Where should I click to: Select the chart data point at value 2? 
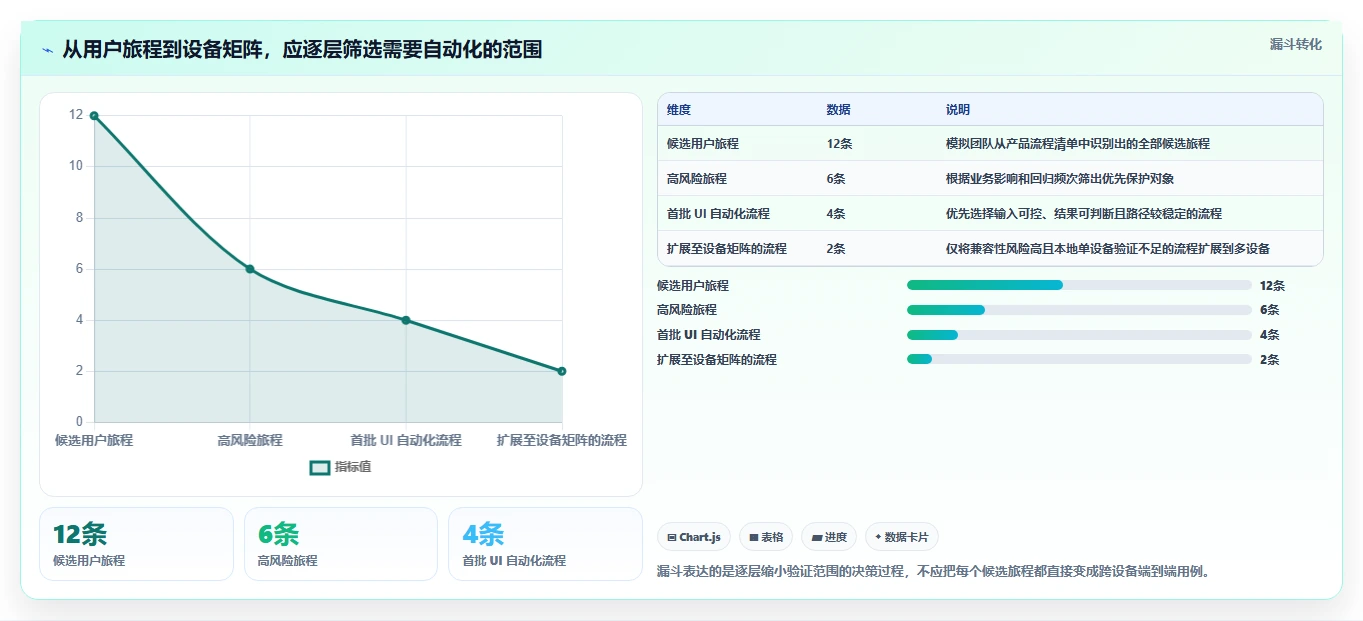562,371
